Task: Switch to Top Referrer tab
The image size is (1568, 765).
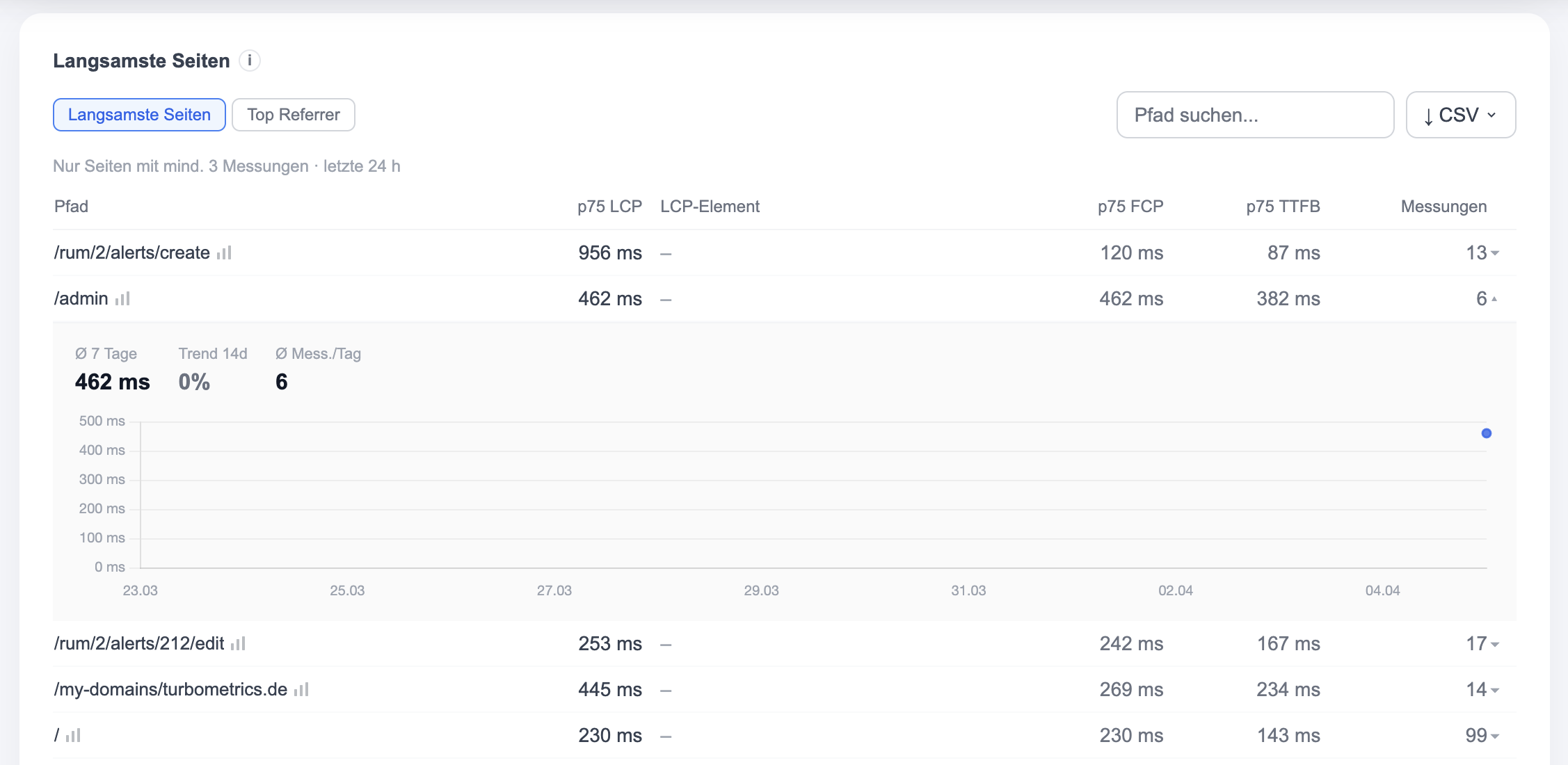Action: pyautogui.click(x=293, y=115)
